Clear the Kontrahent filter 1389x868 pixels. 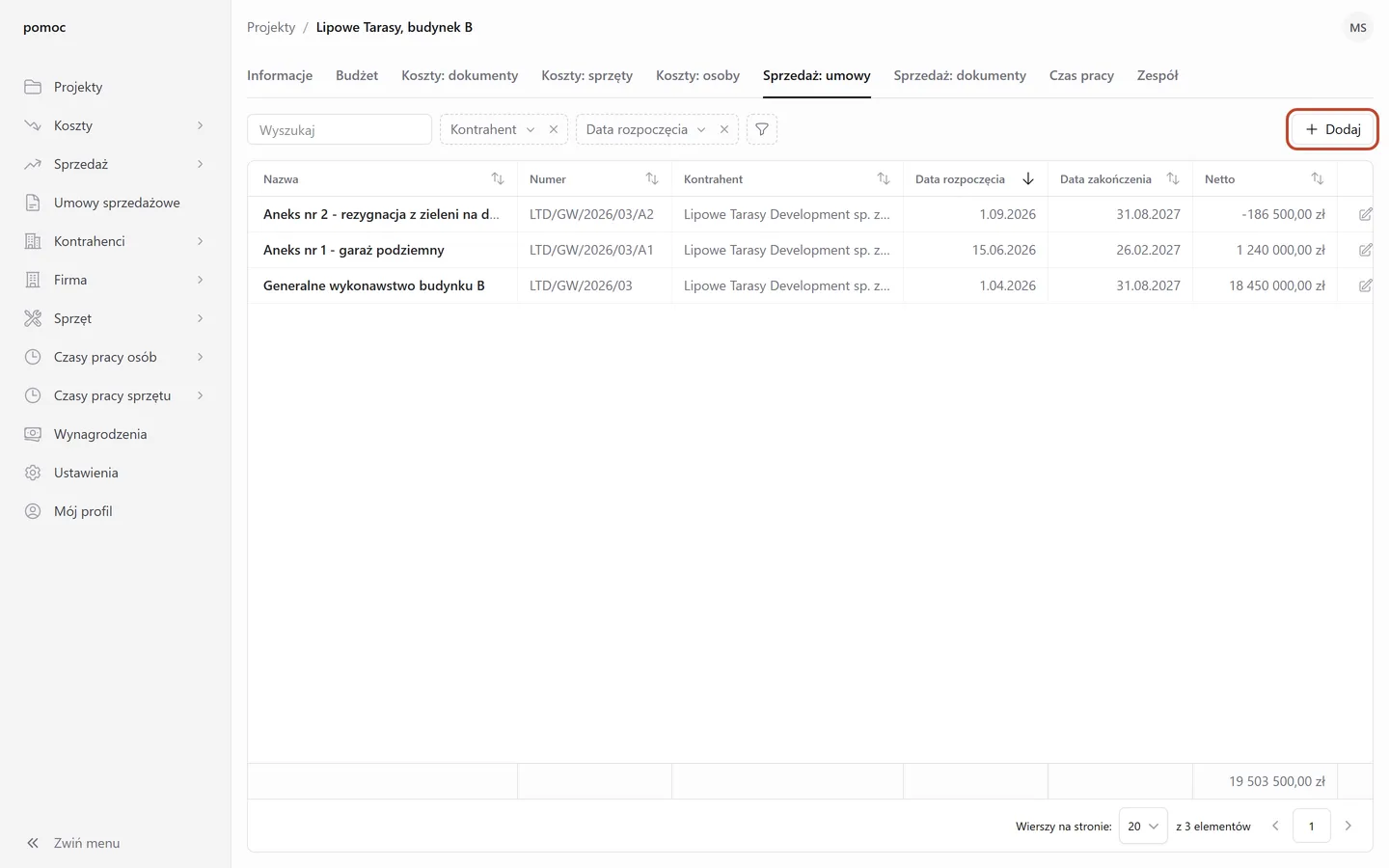[x=554, y=129]
